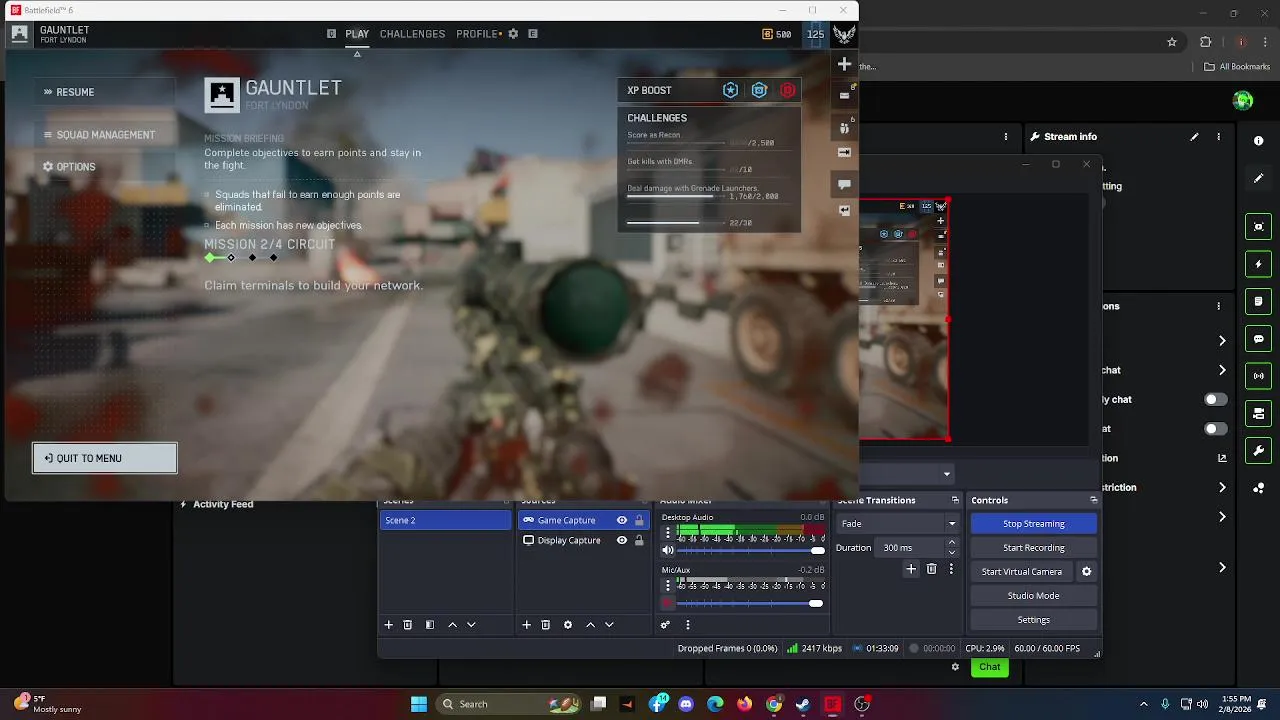Open Discord from the taskbar

click(686, 704)
